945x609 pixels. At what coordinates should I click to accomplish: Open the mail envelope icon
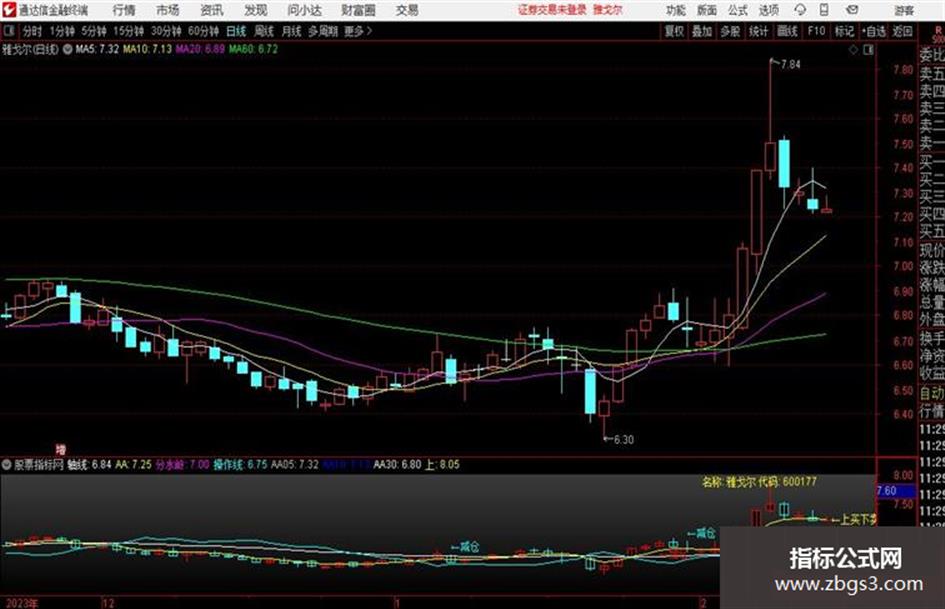coord(852,10)
